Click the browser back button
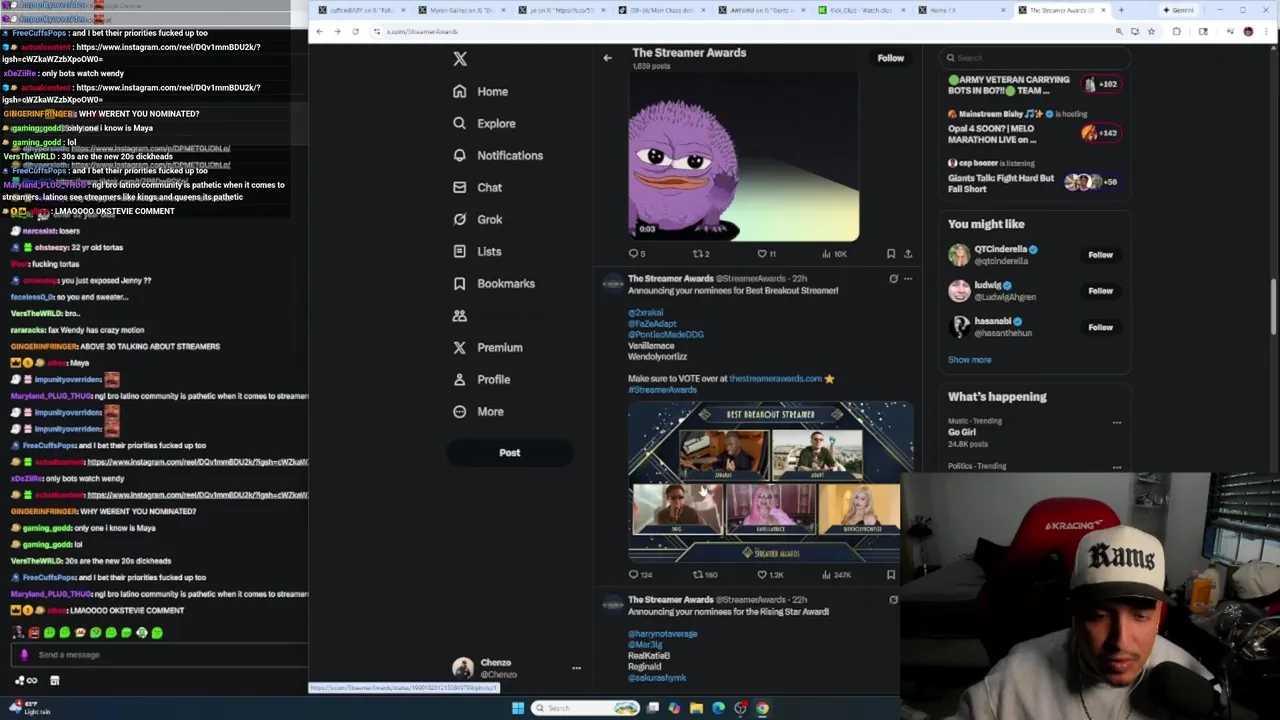The width and height of the screenshot is (1280, 720). (x=319, y=32)
